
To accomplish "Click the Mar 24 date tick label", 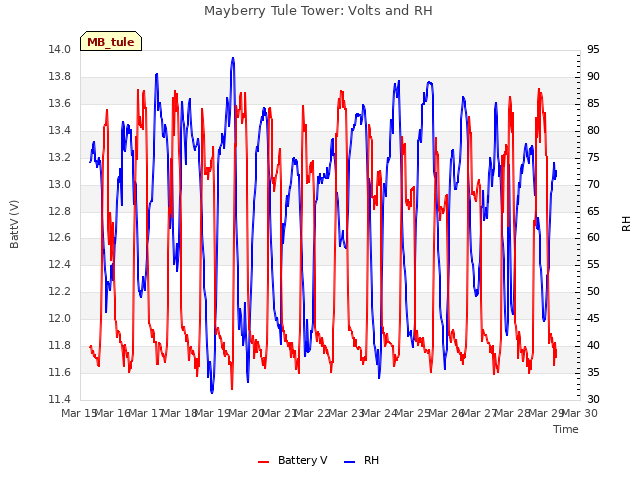I will tap(380, 413).
